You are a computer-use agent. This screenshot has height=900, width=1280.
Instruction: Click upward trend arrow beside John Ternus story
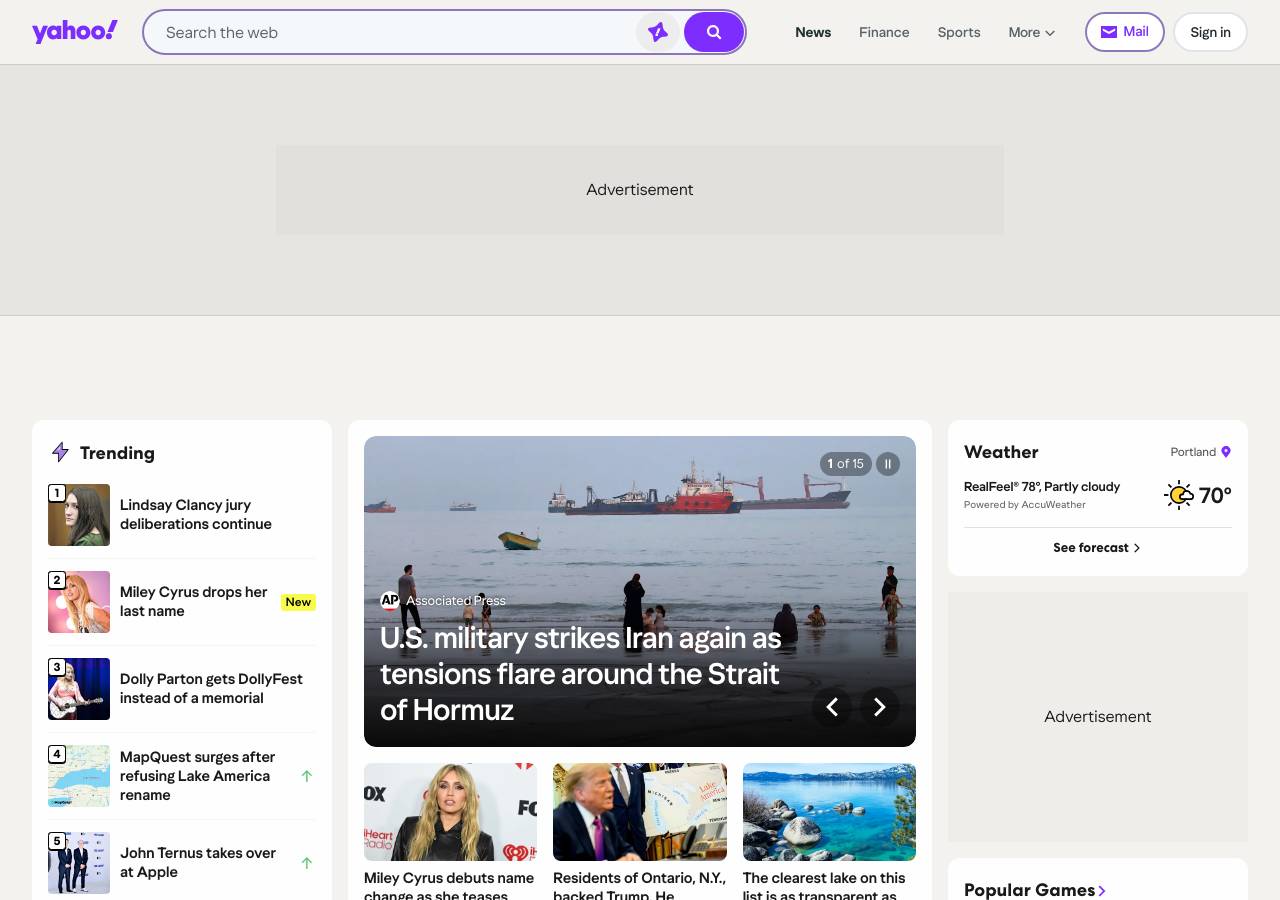tap(307, 863)
